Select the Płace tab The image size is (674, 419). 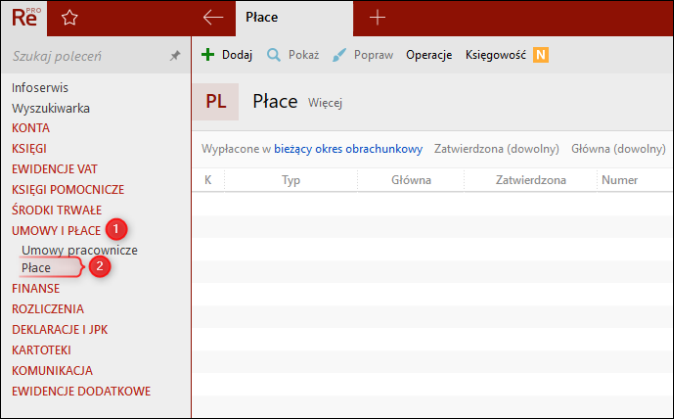tap(261, 17)
